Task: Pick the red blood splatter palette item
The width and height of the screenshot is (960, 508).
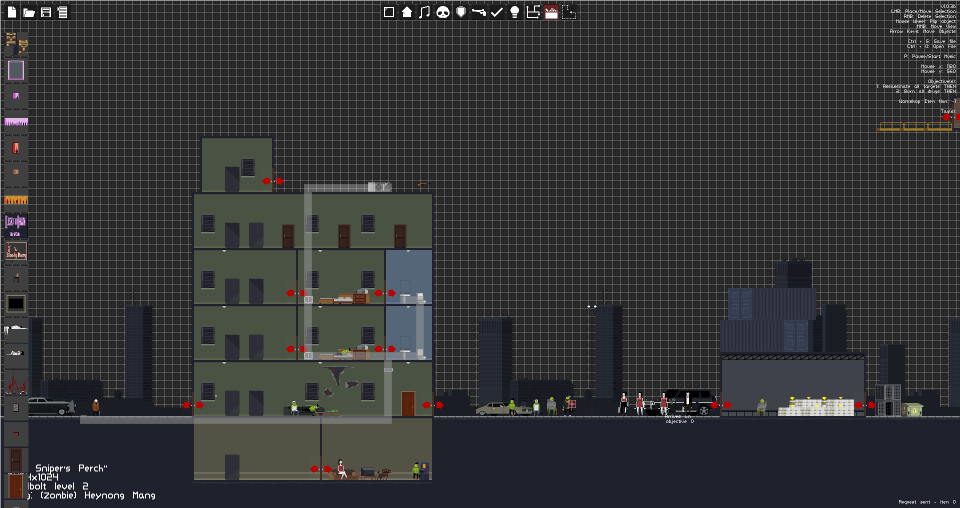Action: (16, 383)
